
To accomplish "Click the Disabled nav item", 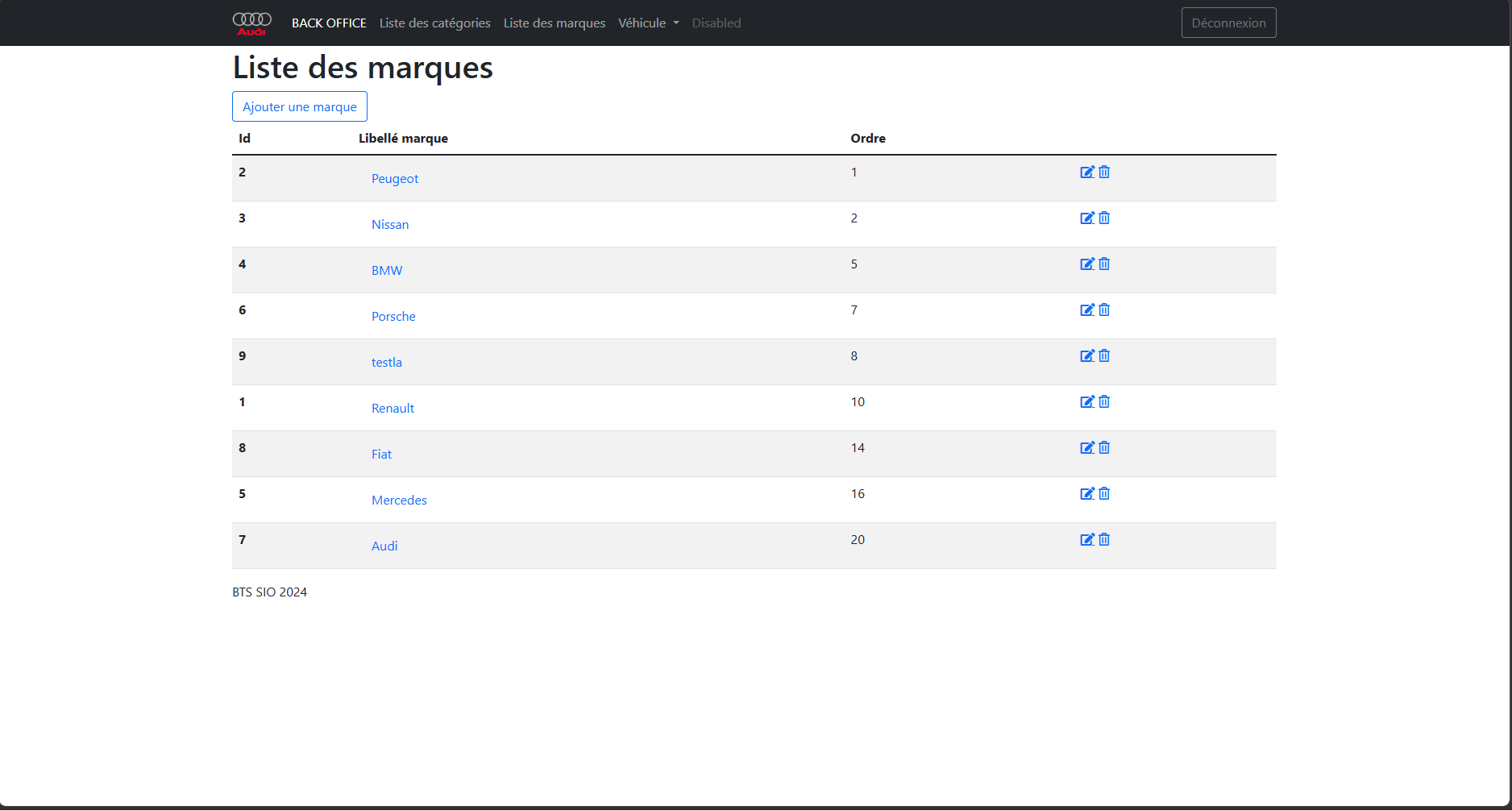I will 717,23.
